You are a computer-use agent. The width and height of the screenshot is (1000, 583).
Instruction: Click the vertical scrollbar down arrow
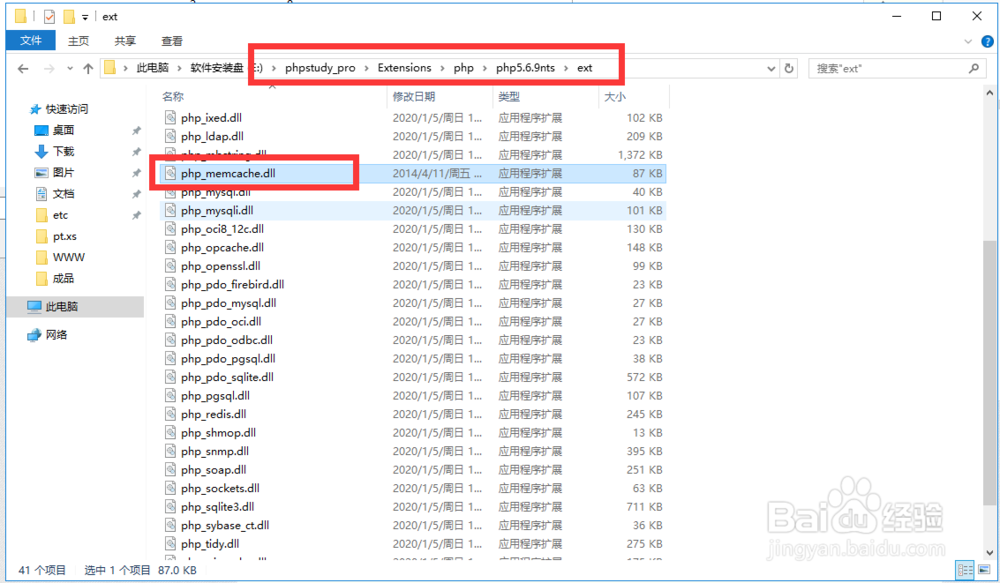pos(989,552)
